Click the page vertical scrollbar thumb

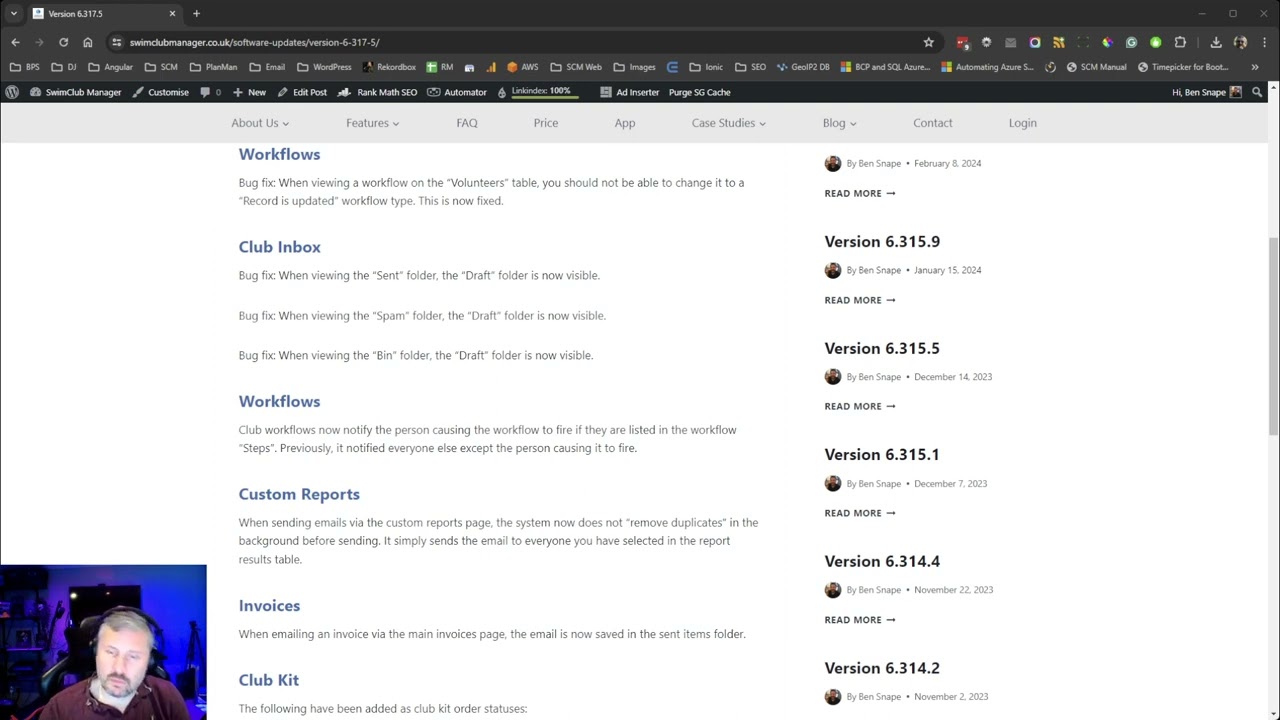pyautogui.click(x=1273, y=335)
